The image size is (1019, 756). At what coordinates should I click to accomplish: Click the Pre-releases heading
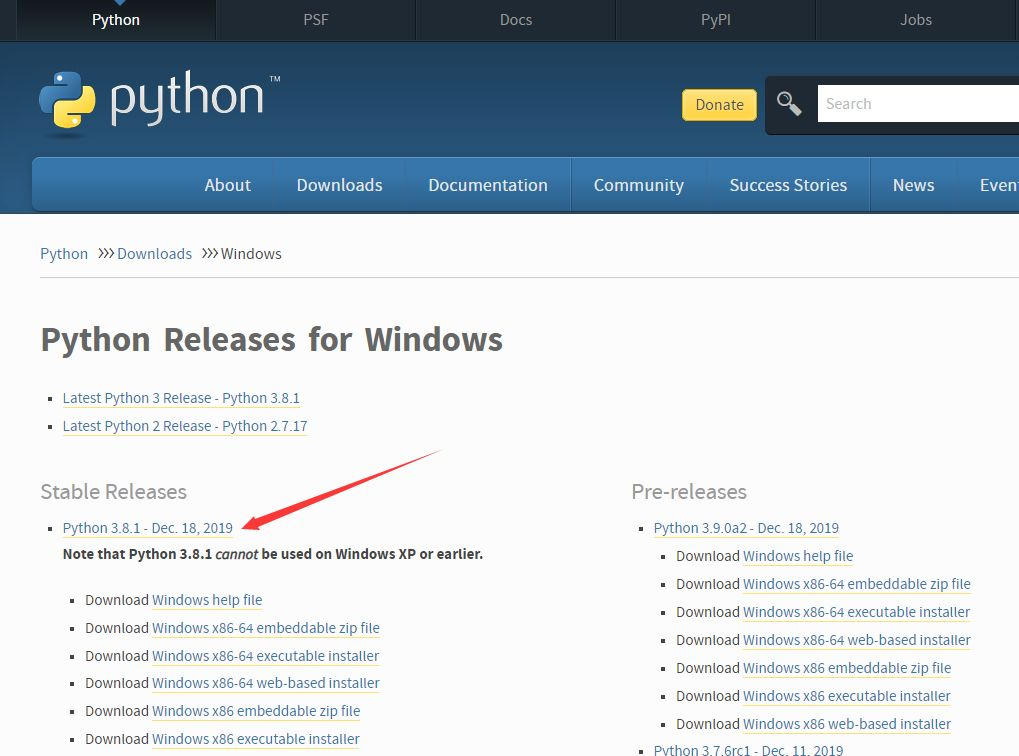pyautogui.click(x=689, y=491)
